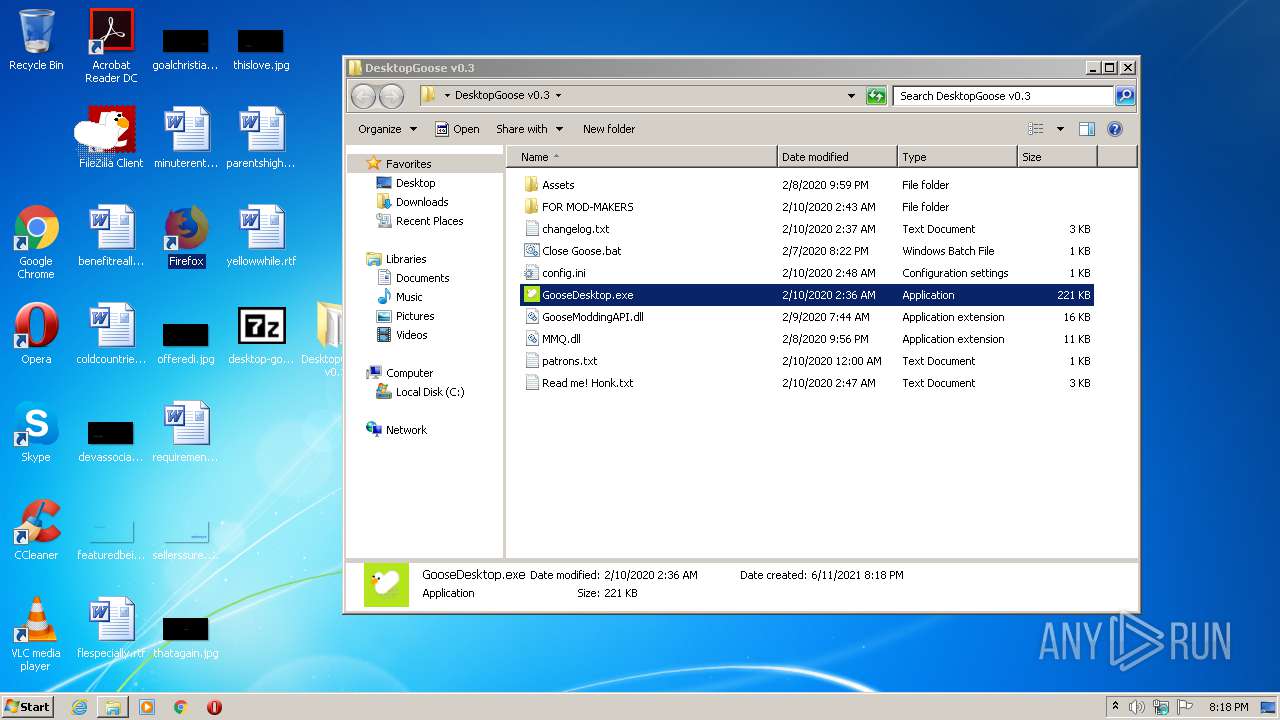Select the MMQ.dll file
The image size is (1280, 720).
click(561, 339)
